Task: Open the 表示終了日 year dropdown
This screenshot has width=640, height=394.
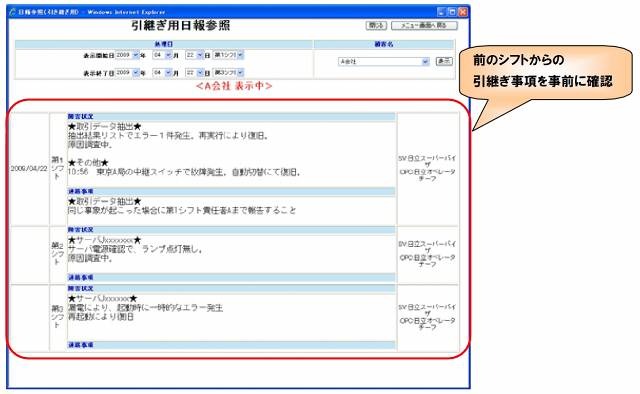Action: 127,72
